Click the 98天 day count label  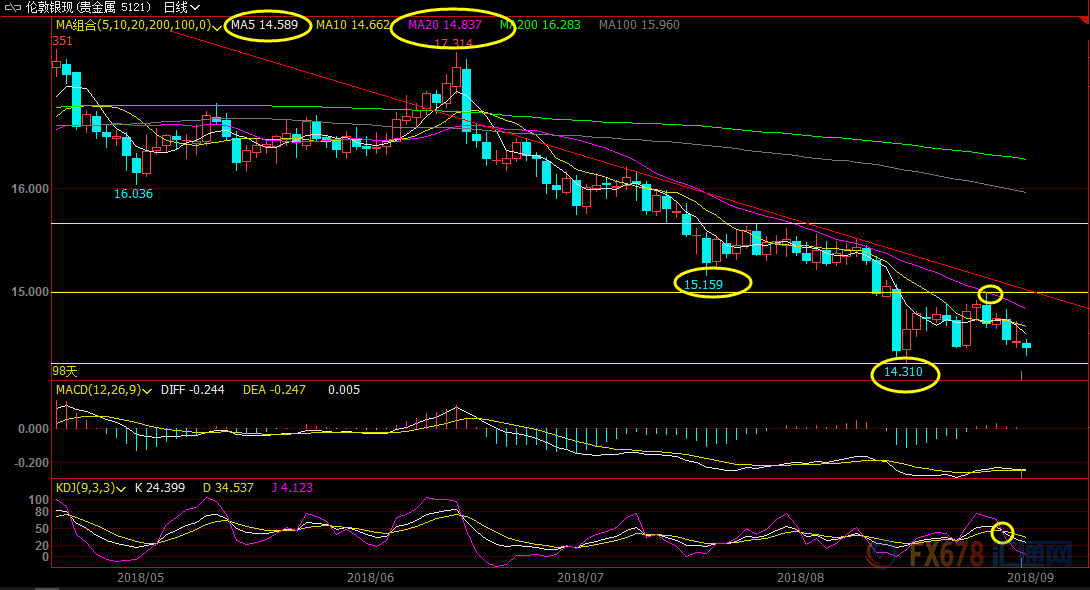click(x=65, y=371)
